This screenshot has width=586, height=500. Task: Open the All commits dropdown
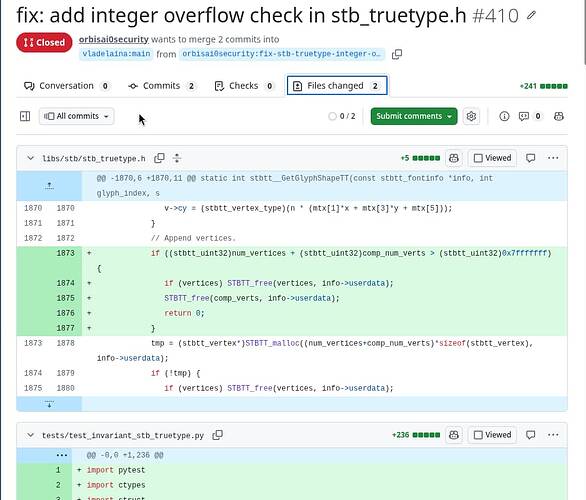pyautogui.click(x=77, y=116)
